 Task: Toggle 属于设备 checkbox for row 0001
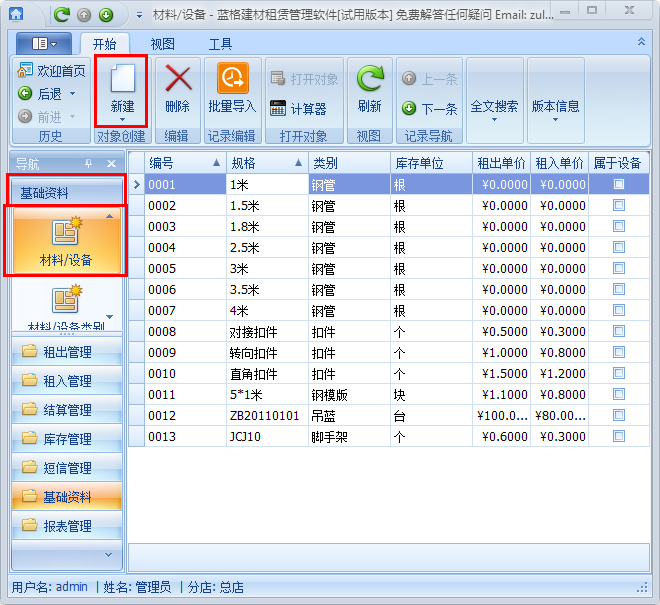click(x=619, y=184)
